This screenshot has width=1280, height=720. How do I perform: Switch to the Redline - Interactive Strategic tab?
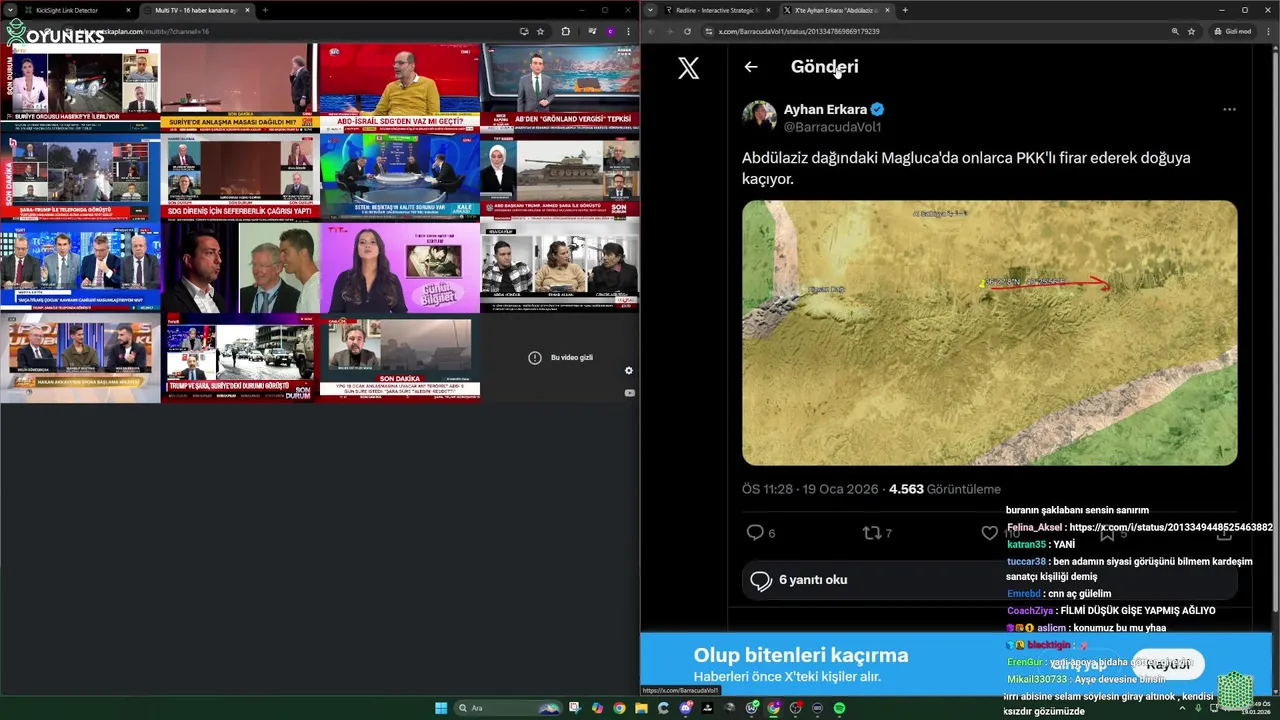[x=718, y=10]
